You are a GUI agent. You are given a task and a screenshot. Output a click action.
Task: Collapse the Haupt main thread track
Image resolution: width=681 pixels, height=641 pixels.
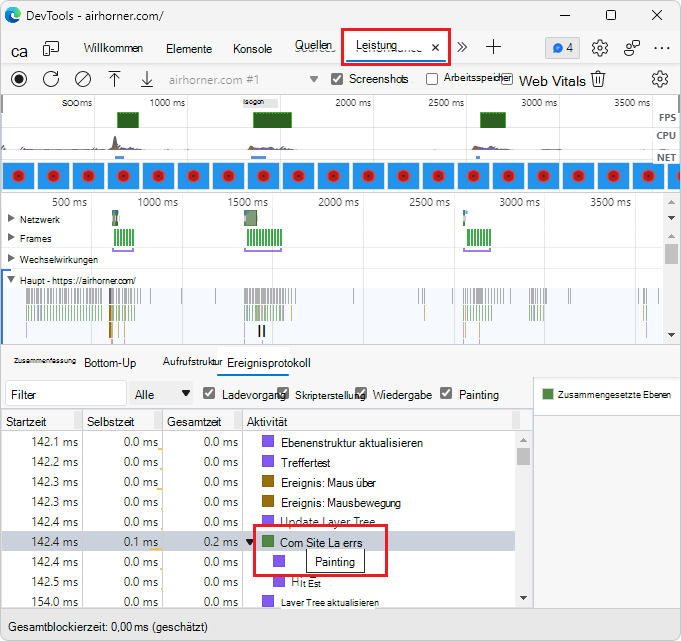11,280
